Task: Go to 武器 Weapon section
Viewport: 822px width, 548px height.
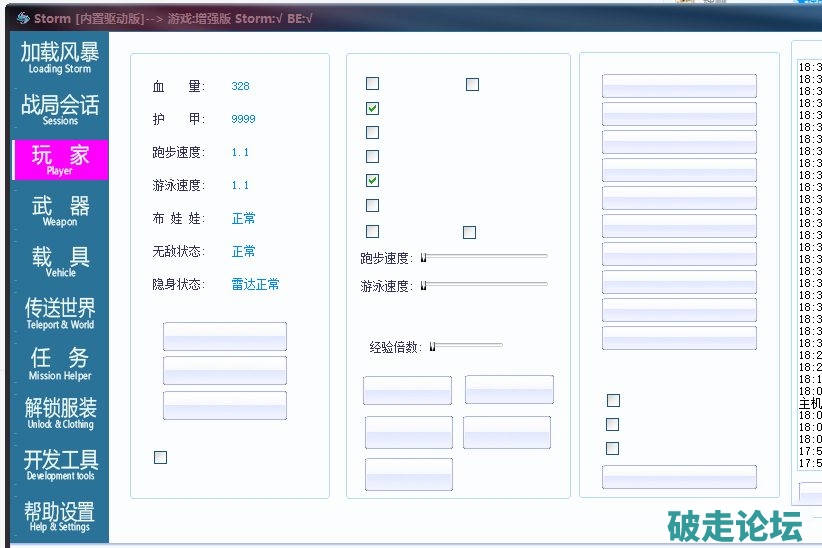Action: [x=60, y=211]
